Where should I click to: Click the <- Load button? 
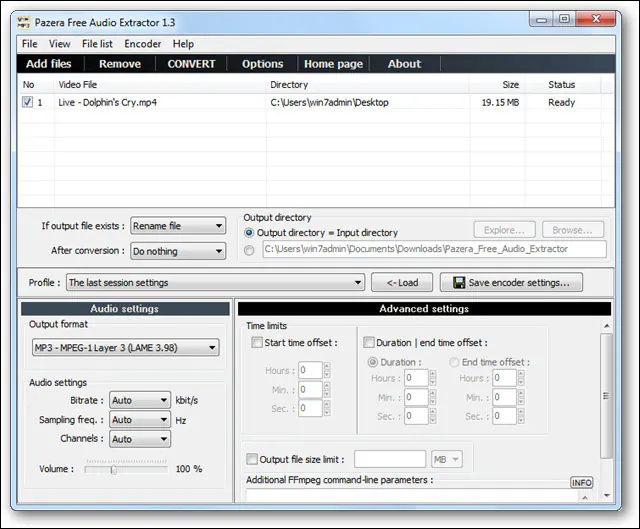click(x=402, y=282)
